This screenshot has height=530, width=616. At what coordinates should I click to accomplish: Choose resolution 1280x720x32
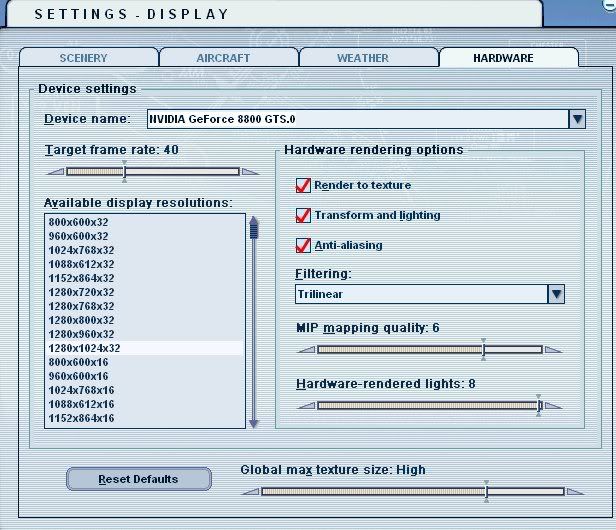pos(145,292)
